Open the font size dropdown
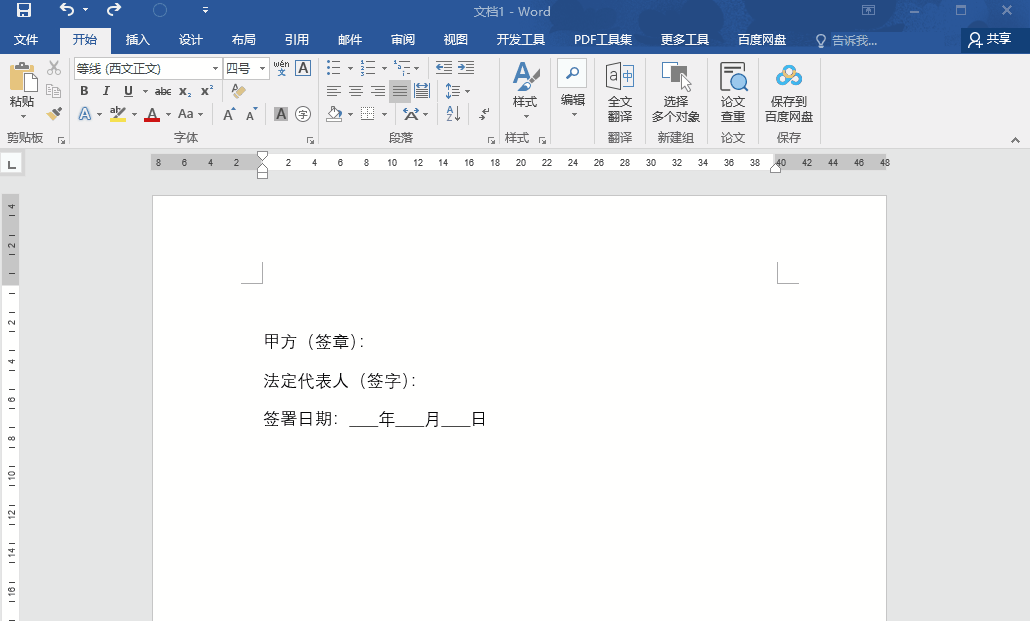Screen dimensions: 1030x621 [262, 68]
